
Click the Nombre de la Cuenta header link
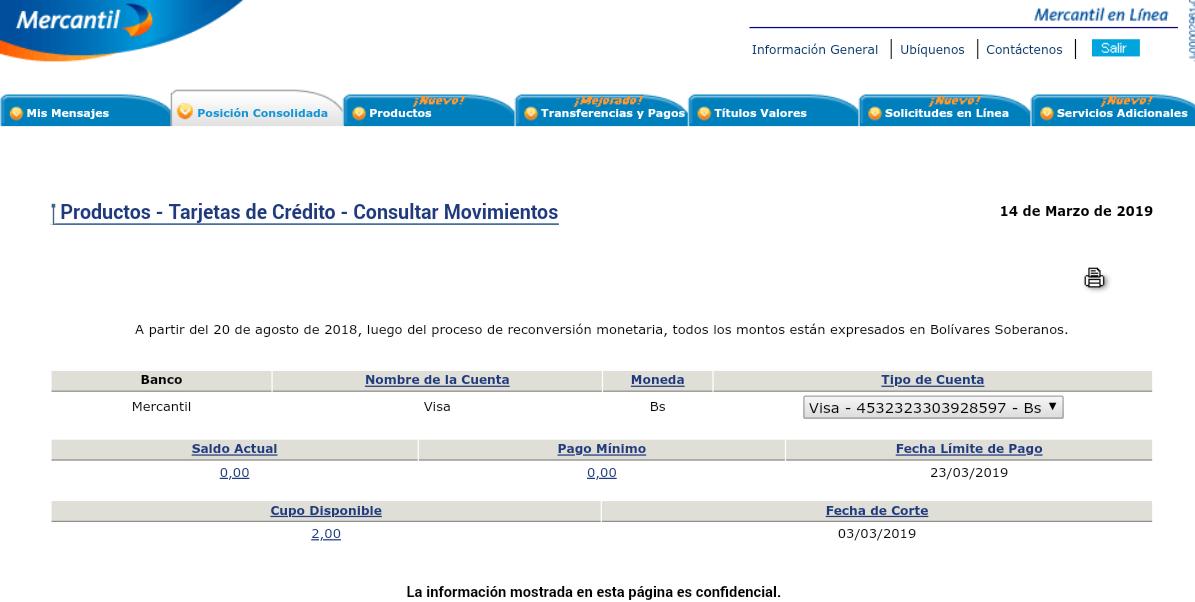[x=437, y=379]
